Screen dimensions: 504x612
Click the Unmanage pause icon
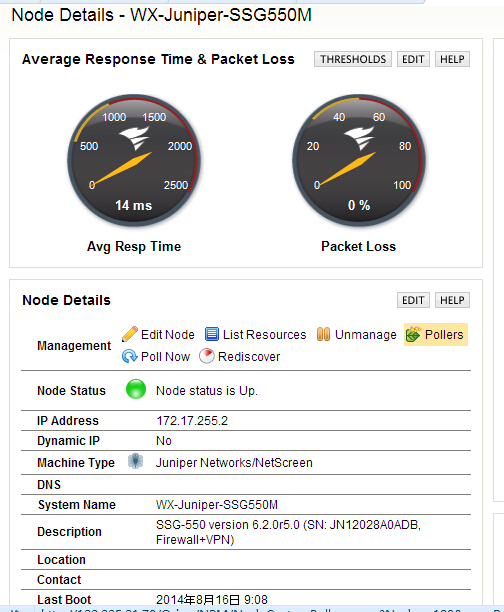tap(323, 334)
